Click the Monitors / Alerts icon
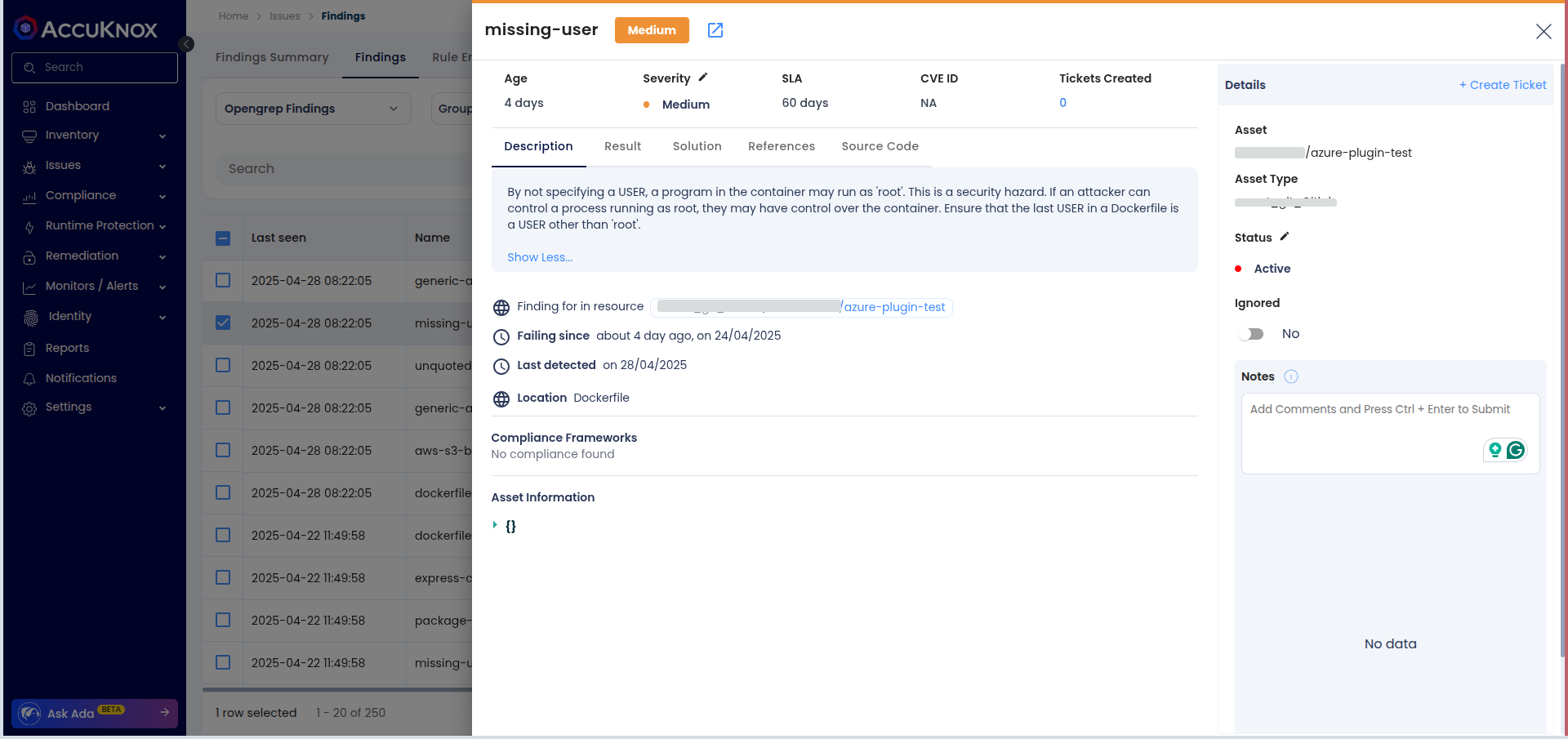 pyautogui.click(x=29, y=287)
